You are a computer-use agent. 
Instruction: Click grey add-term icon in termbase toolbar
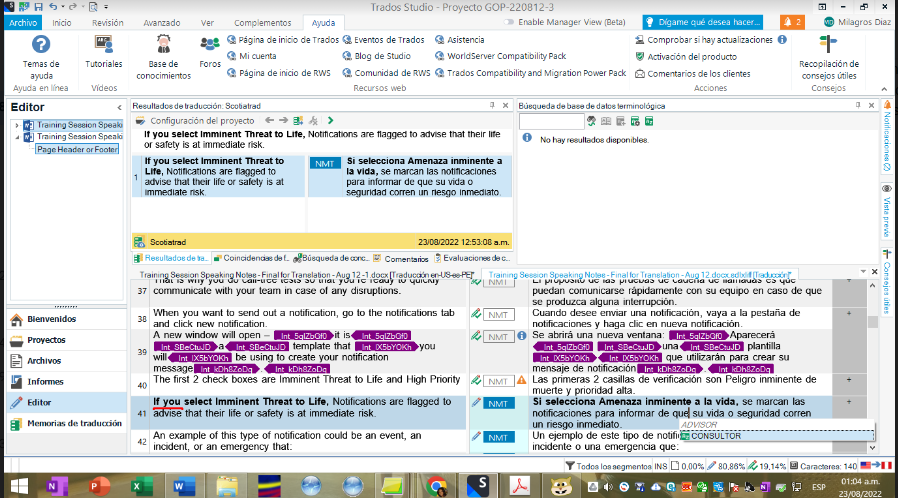coord(620,121)
